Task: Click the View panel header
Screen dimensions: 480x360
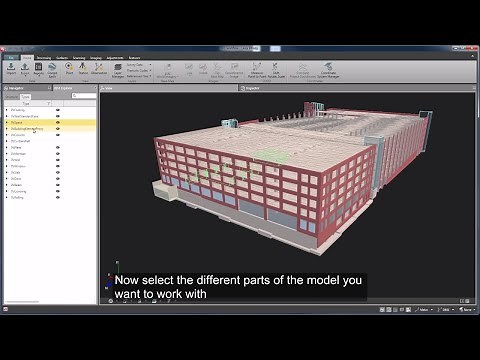Action: coord(169,88)
